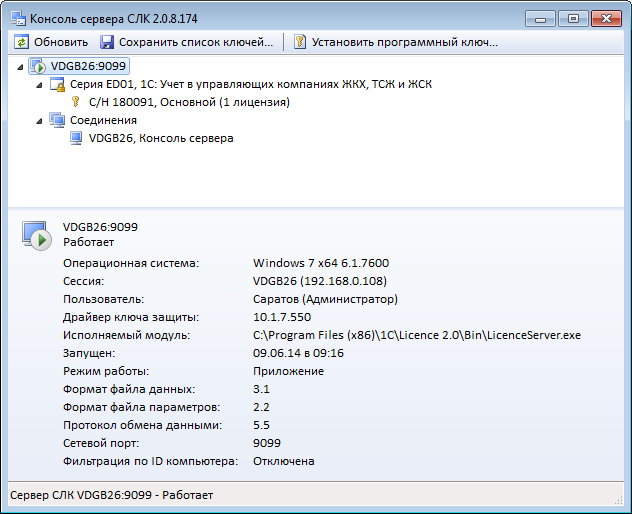Click the key icon for installing software key
Image resolution: width=632 pixels, height=514 pixels.
pos(299,42)
